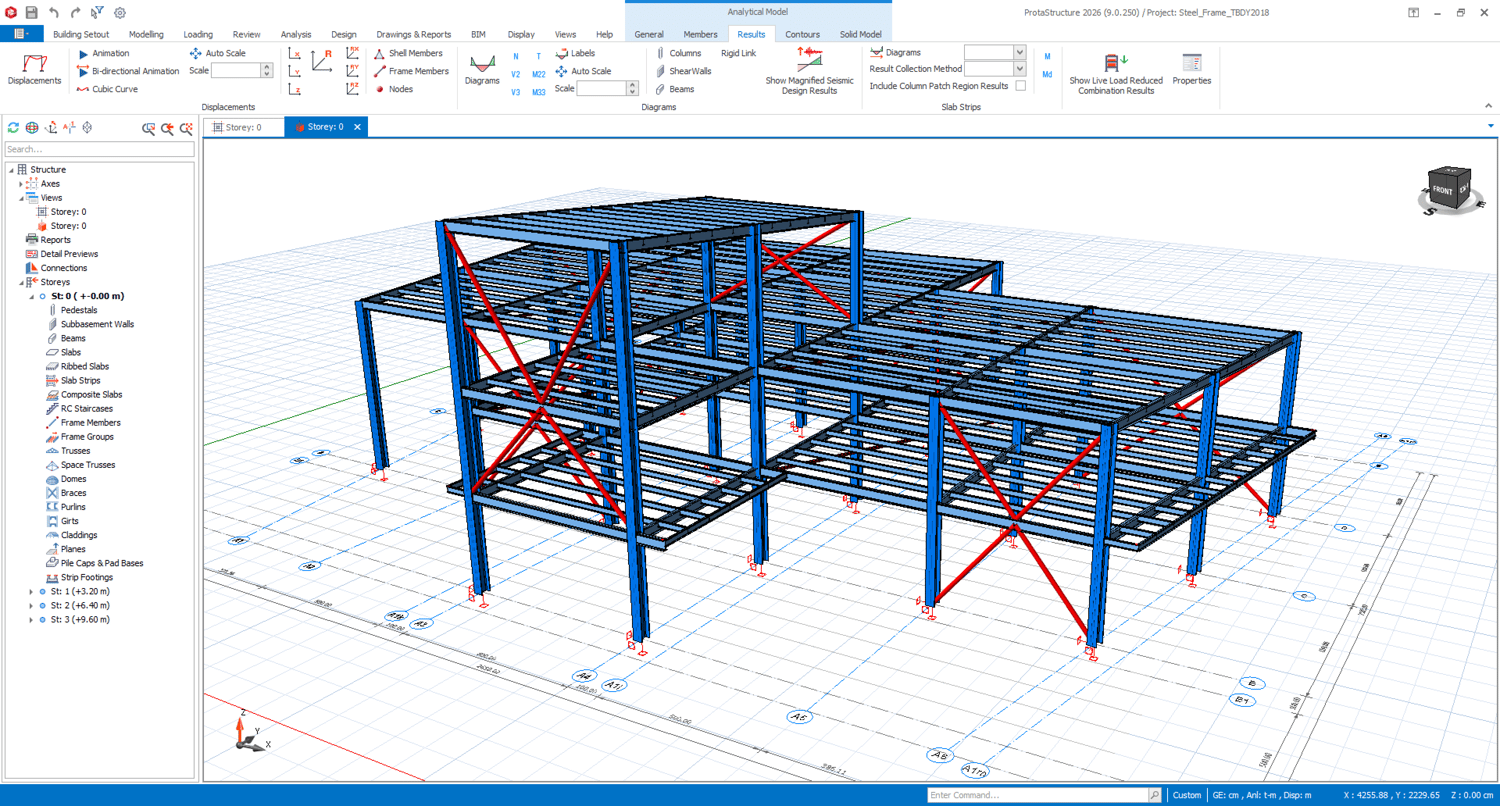Click Bi-directional Animation
This screenshot has width=1500, height=806.
(x=128, y=71)
